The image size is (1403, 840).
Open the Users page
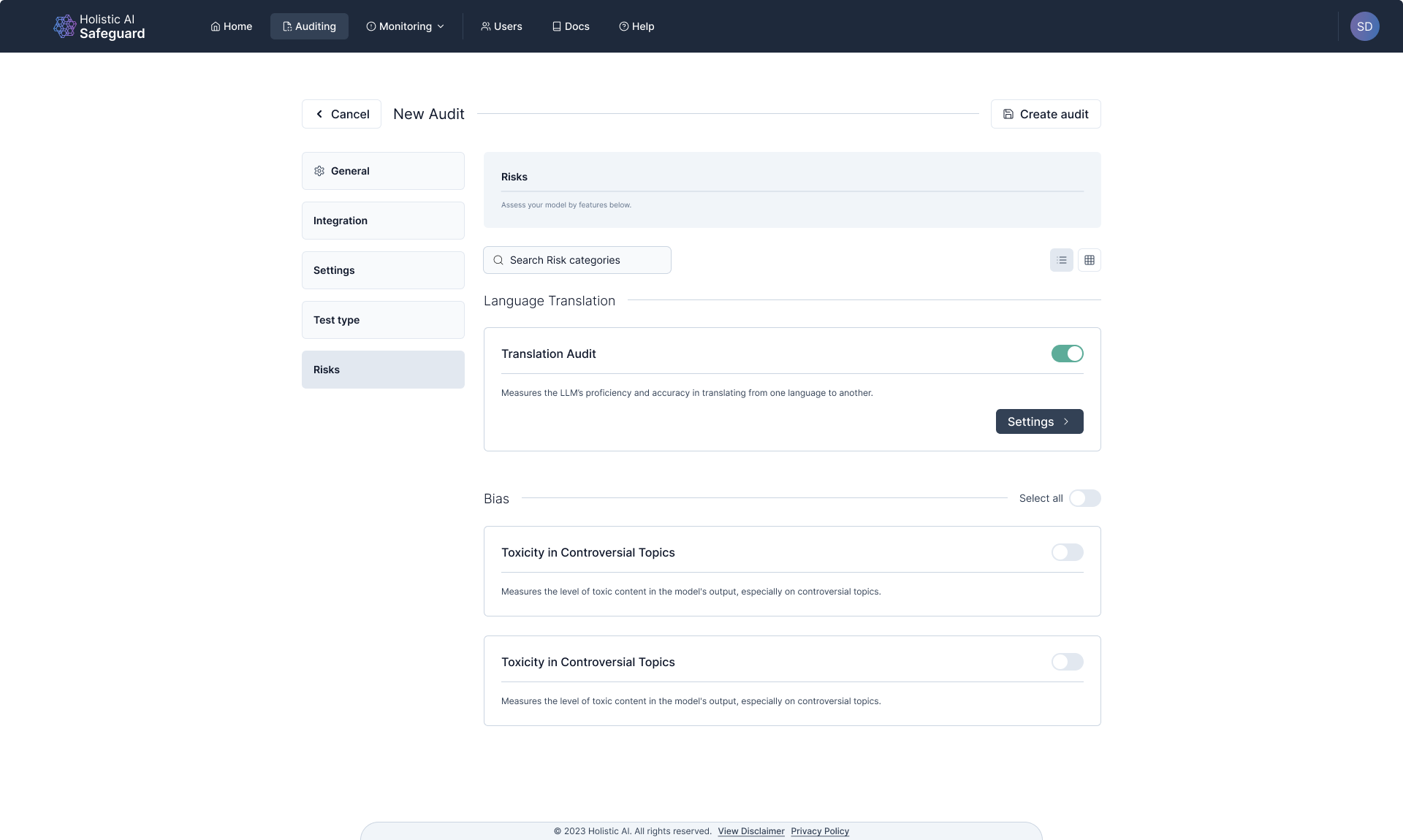click(501, 26)
